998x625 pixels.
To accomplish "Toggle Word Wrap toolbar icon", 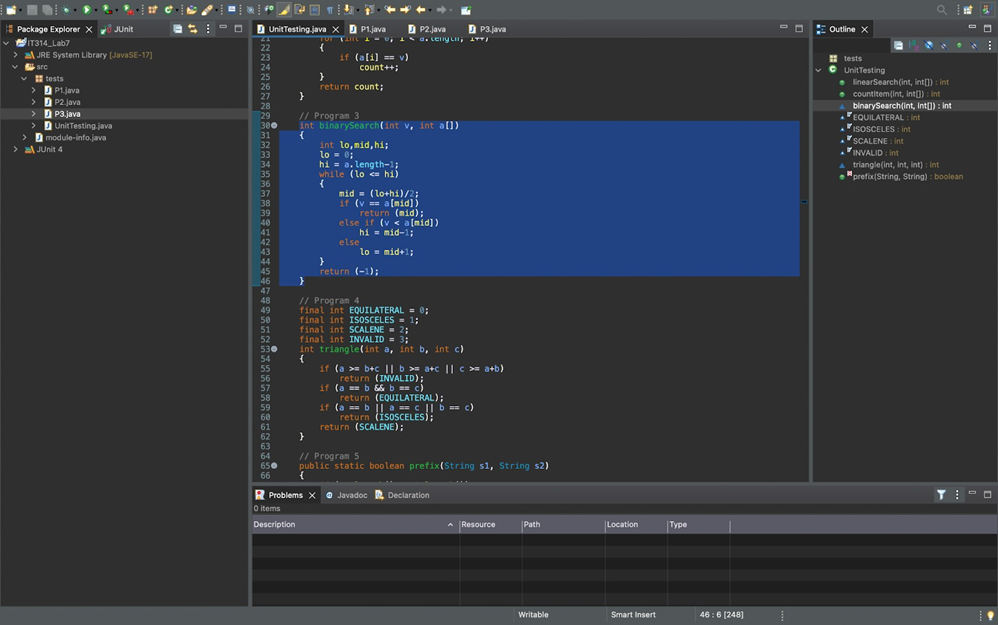I will pos(299,10).
